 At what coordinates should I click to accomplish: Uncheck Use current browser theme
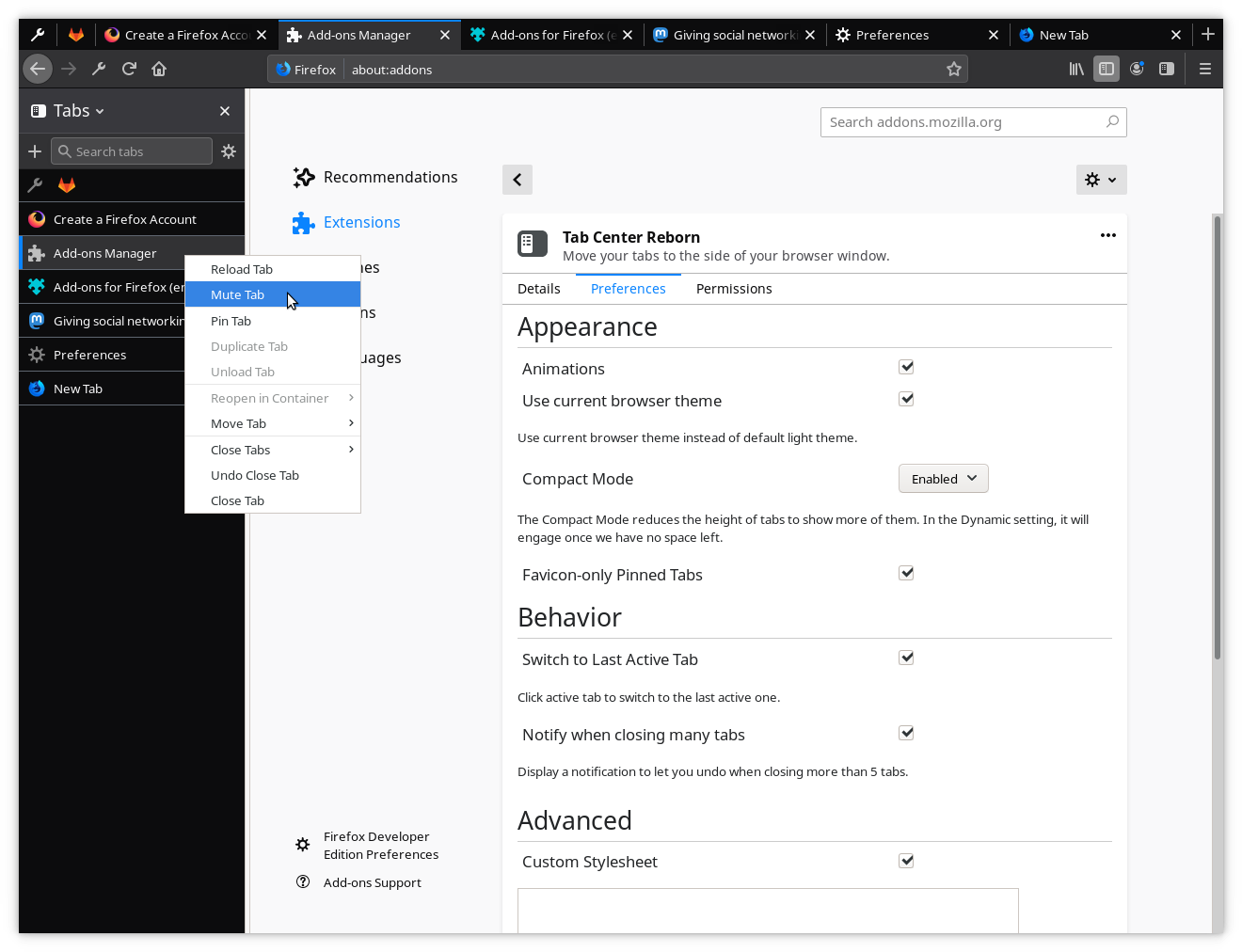(x=906, y=399)
